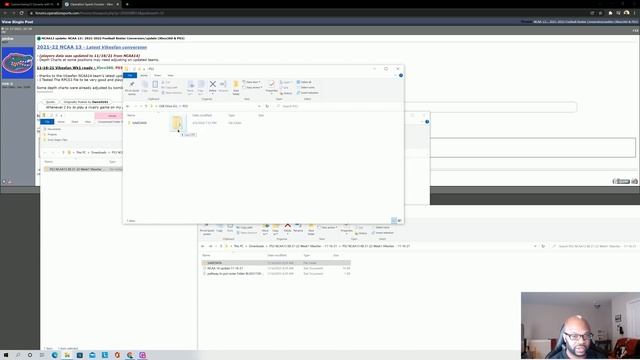Expand the New item dropdown in PS3 ribbon
The image size is (640, 360).
coord(252,82)
